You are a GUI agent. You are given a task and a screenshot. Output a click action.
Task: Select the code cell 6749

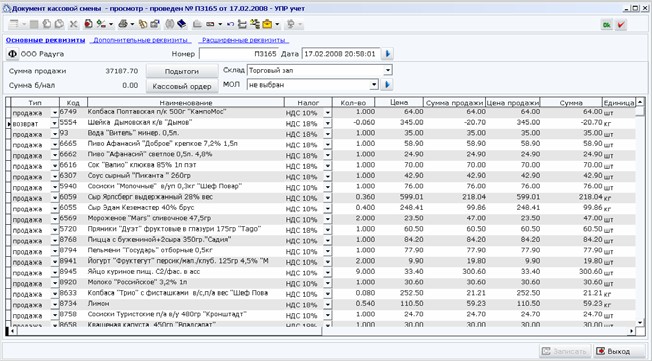tap(73, 111)
